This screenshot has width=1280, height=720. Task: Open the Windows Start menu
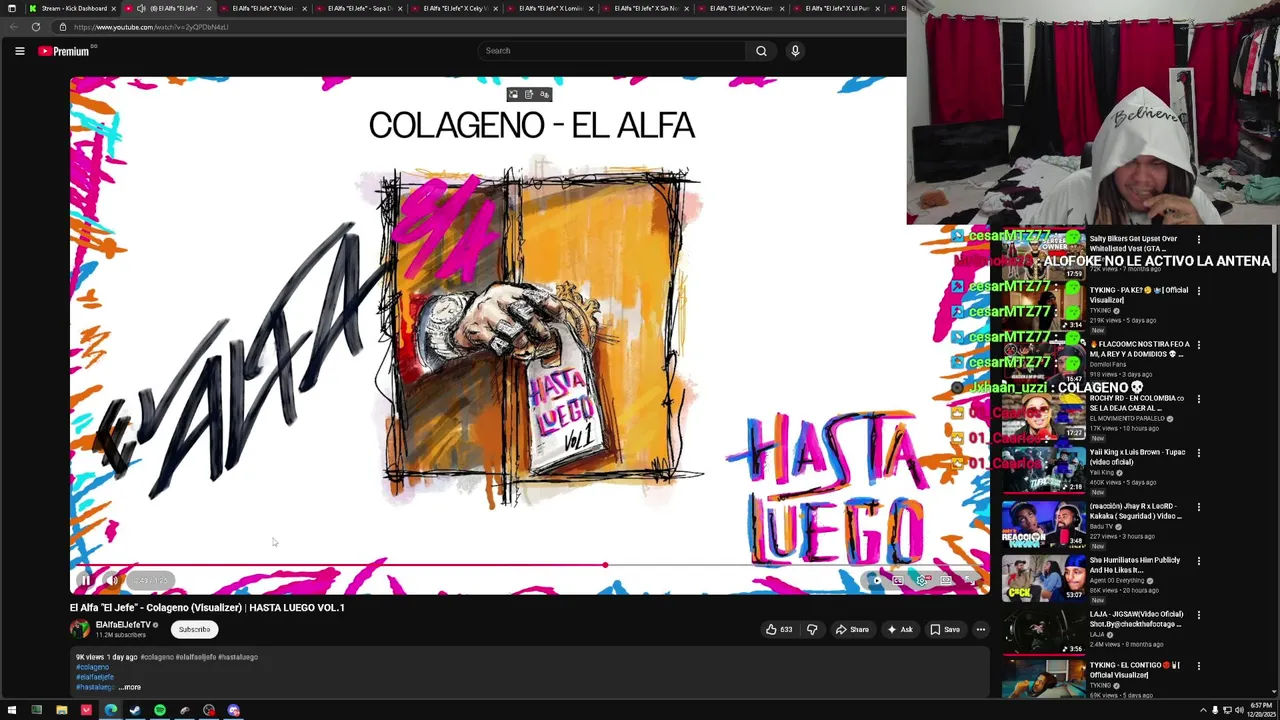click(12, 711)
